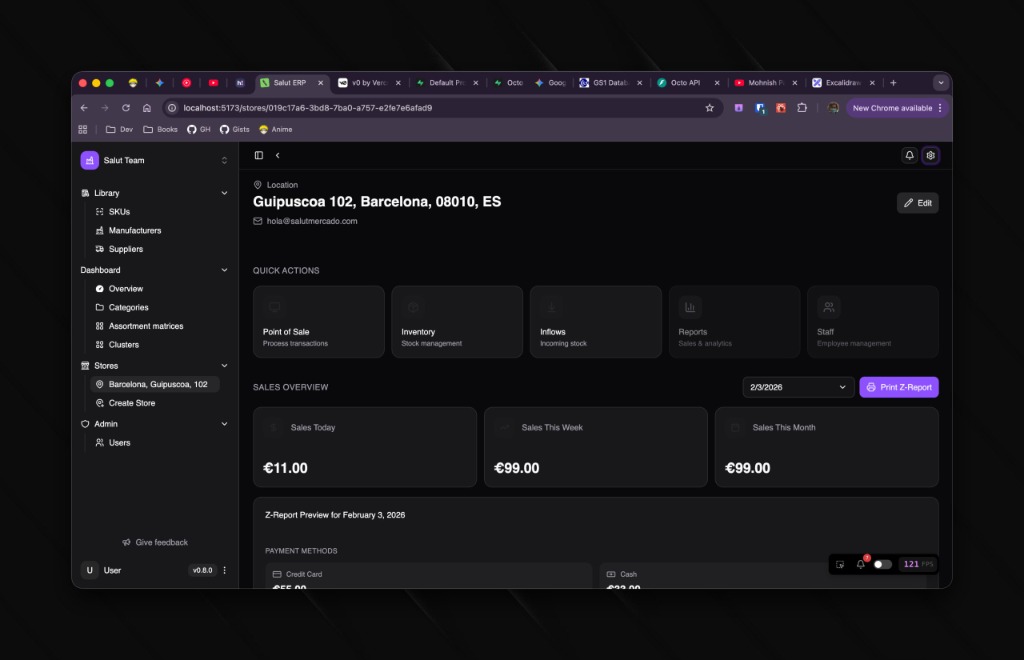
Task: Open the 2/3/2026 date picker dropdown
Action: click(x=797, y=387)
